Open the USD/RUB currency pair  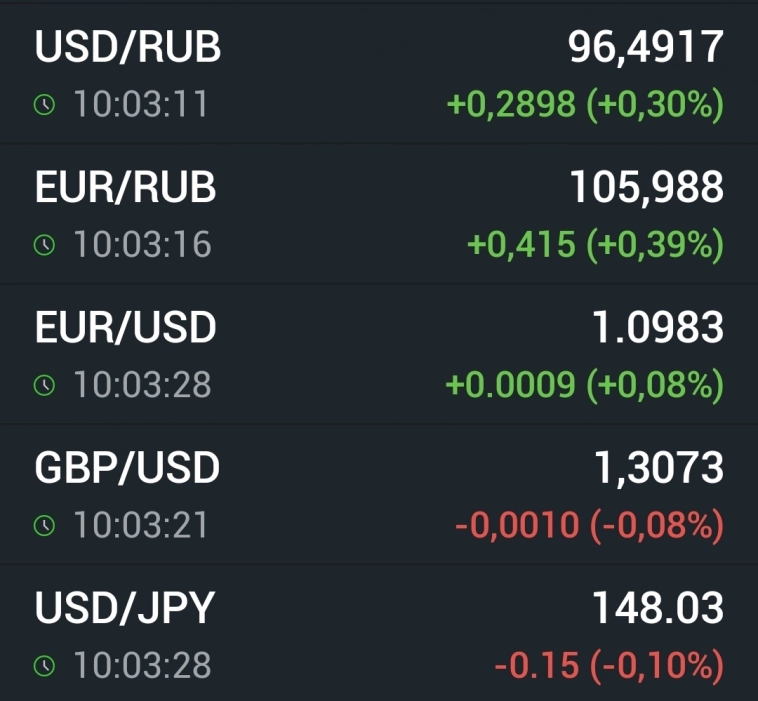tap(128, 48)
